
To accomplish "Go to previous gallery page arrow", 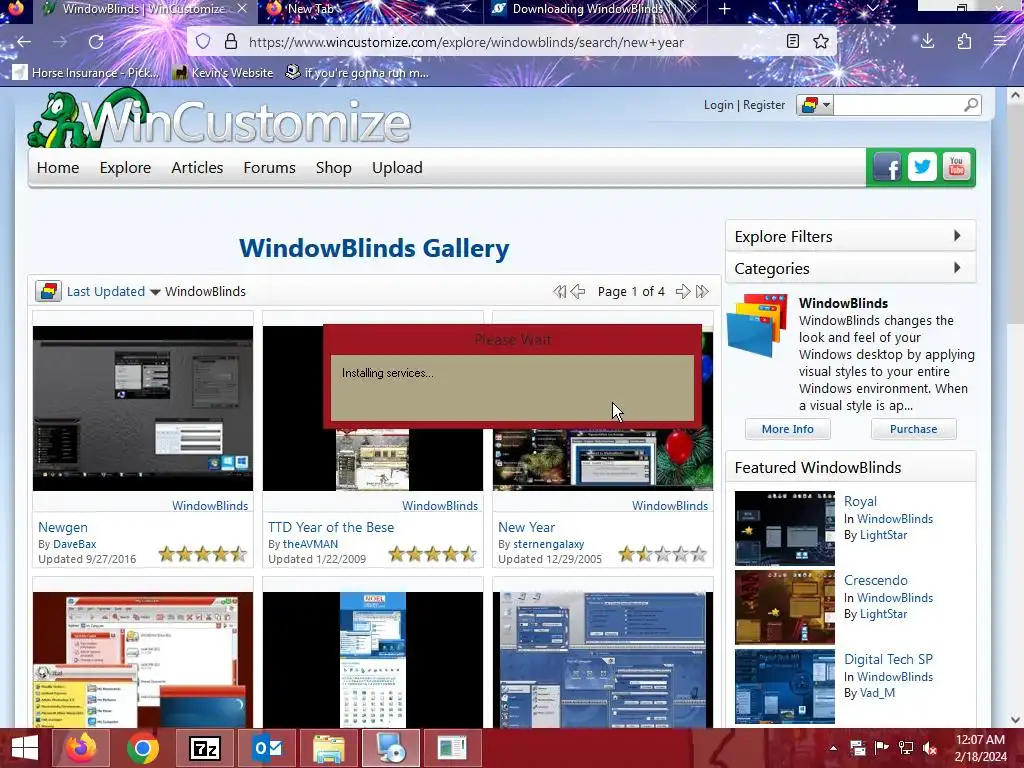I will (578, 291).
